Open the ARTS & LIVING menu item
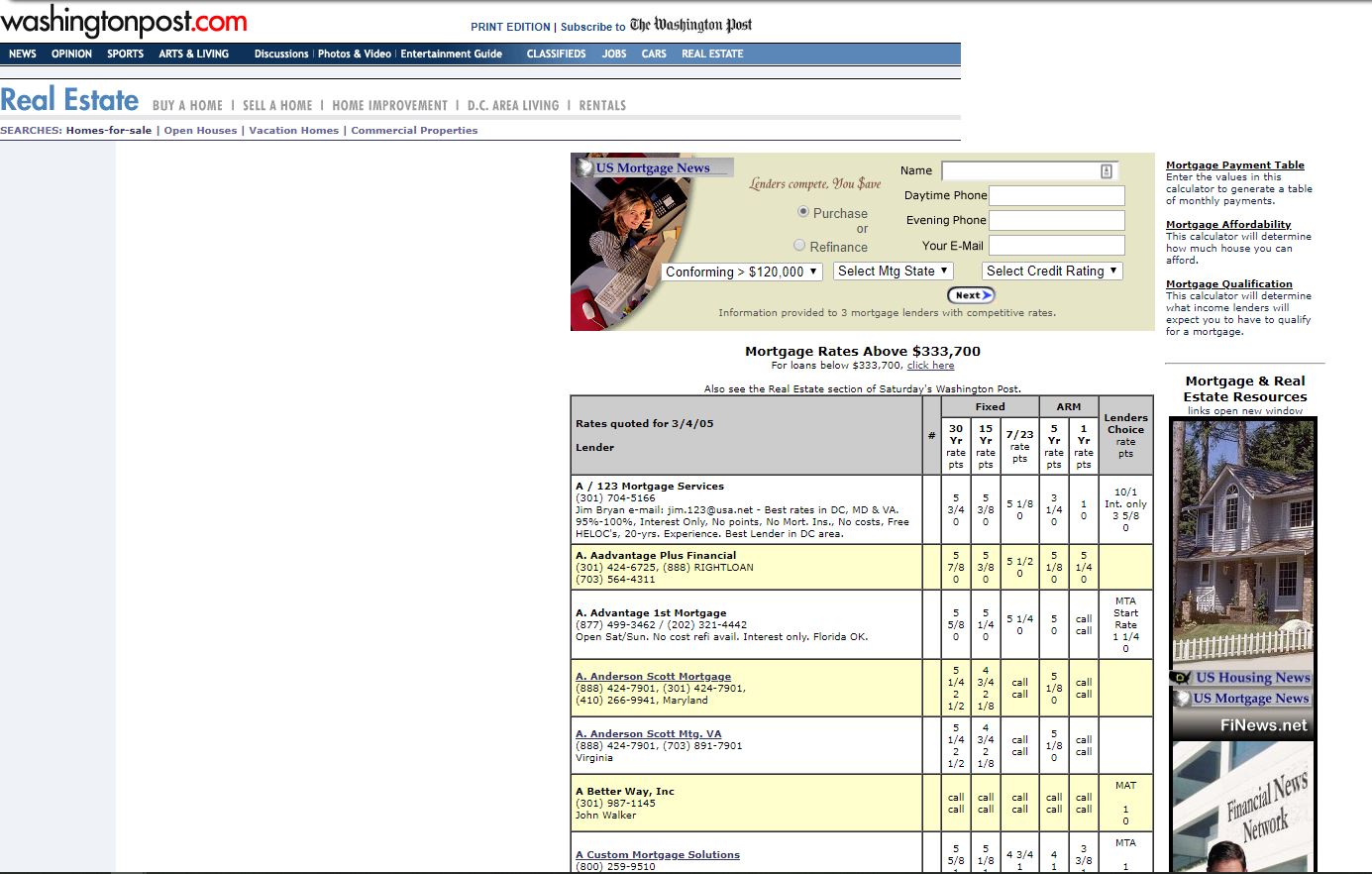The height and width of the screenshot is (874, 1372). 193,54
